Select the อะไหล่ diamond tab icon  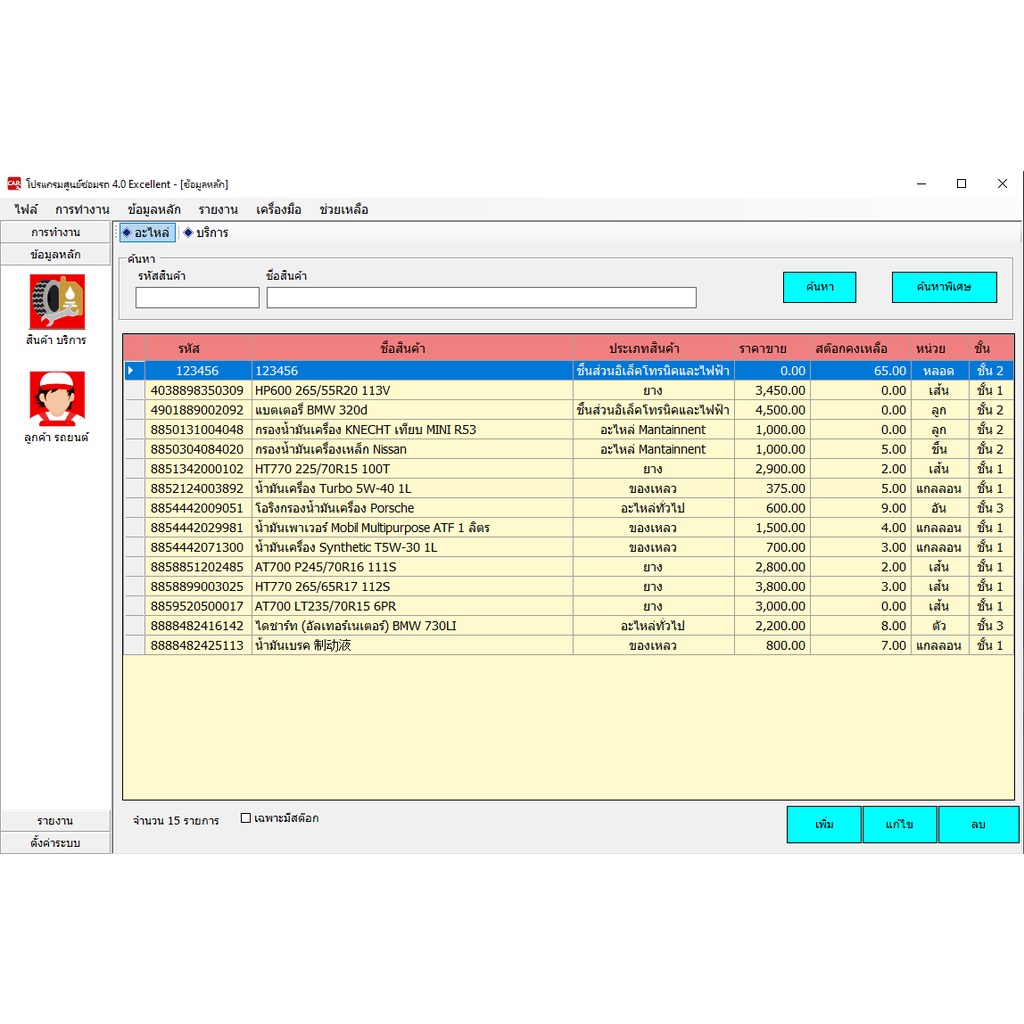[127, 232]
